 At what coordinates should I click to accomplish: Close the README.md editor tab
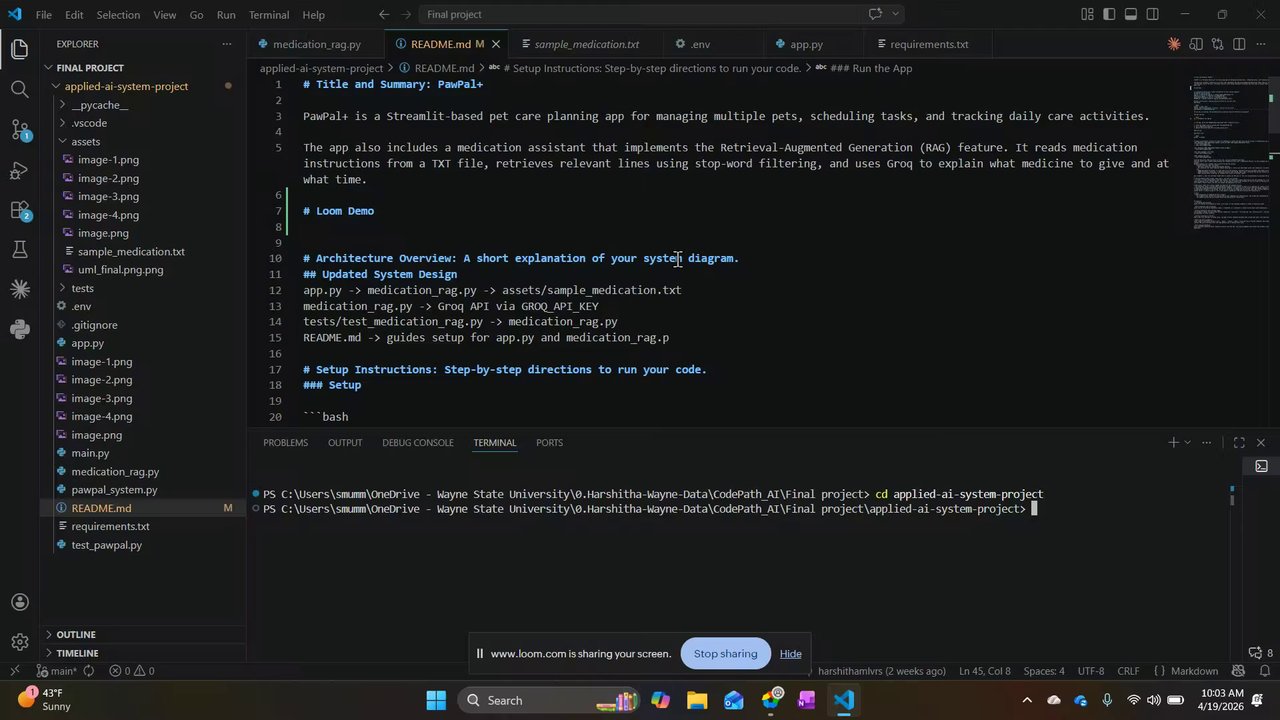(496, 44)
